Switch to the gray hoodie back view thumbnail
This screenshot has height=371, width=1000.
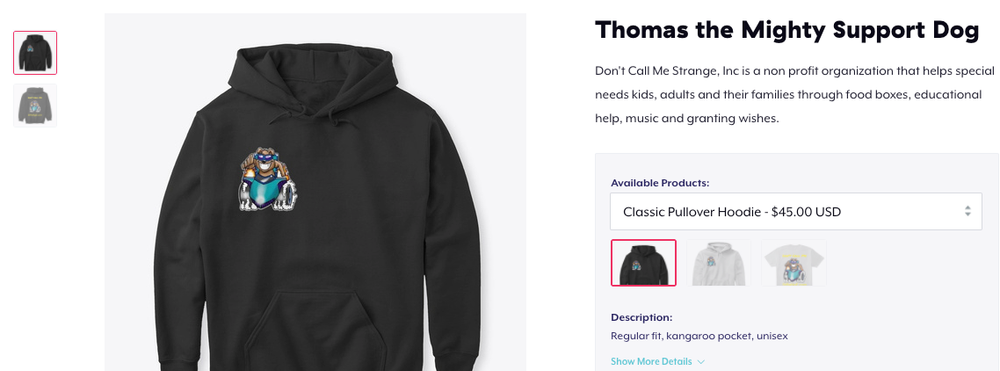coord(35,105)
